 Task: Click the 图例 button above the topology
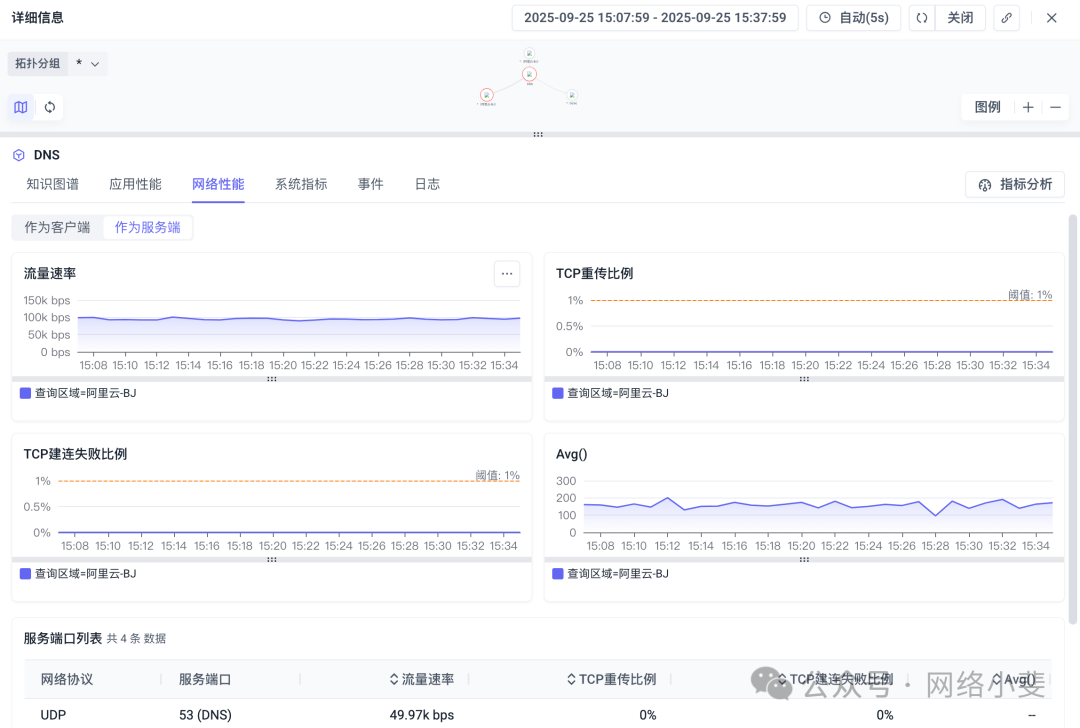coord(987,107)
